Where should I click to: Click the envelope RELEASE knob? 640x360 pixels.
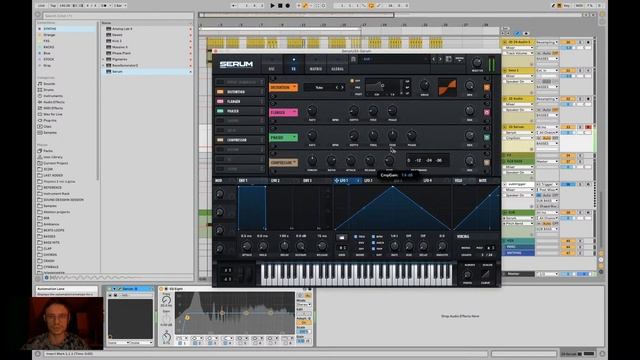[322, 246]
